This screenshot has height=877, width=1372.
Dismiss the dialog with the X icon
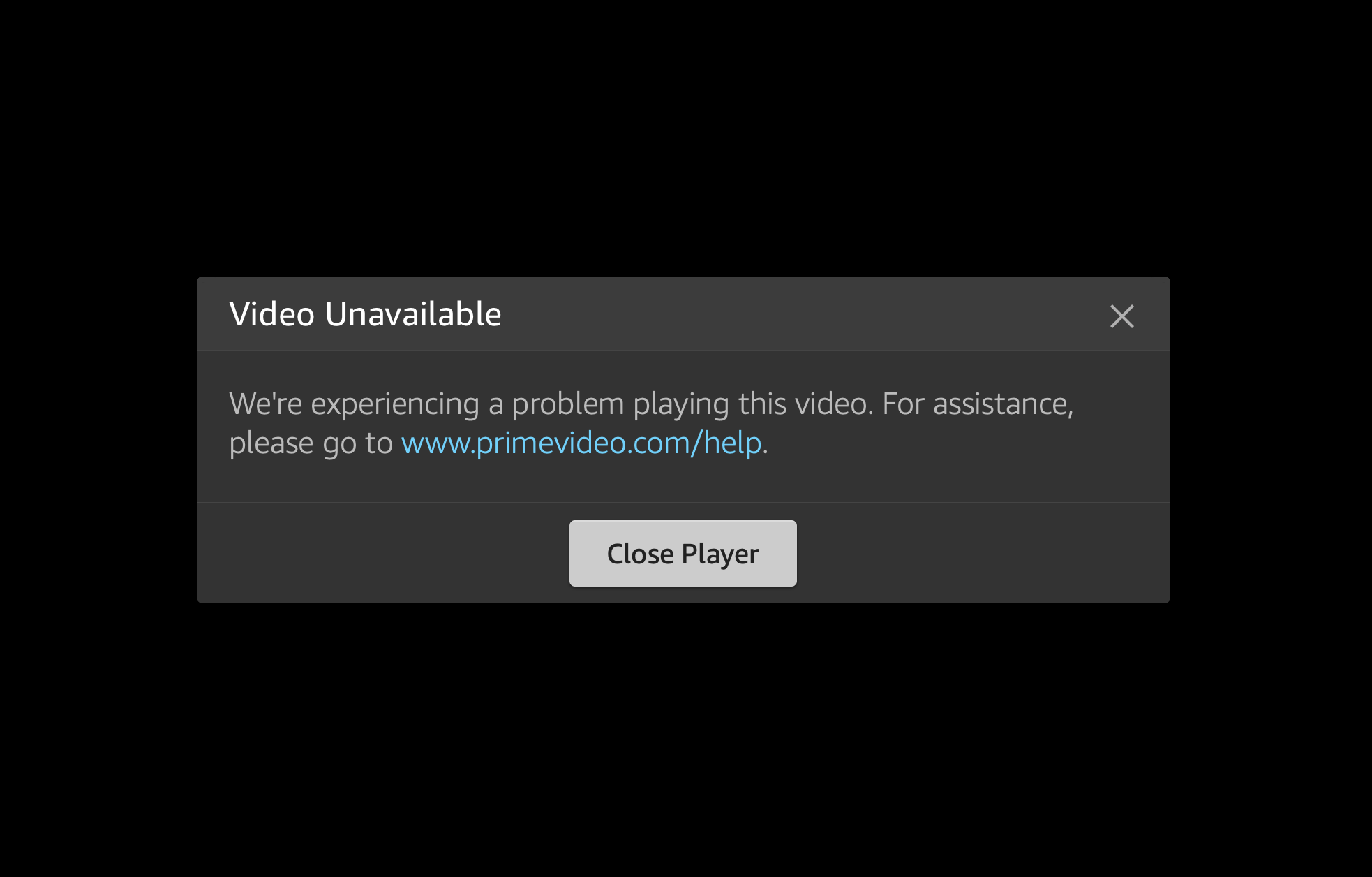pyautogui.click(x=1121, y=316)
